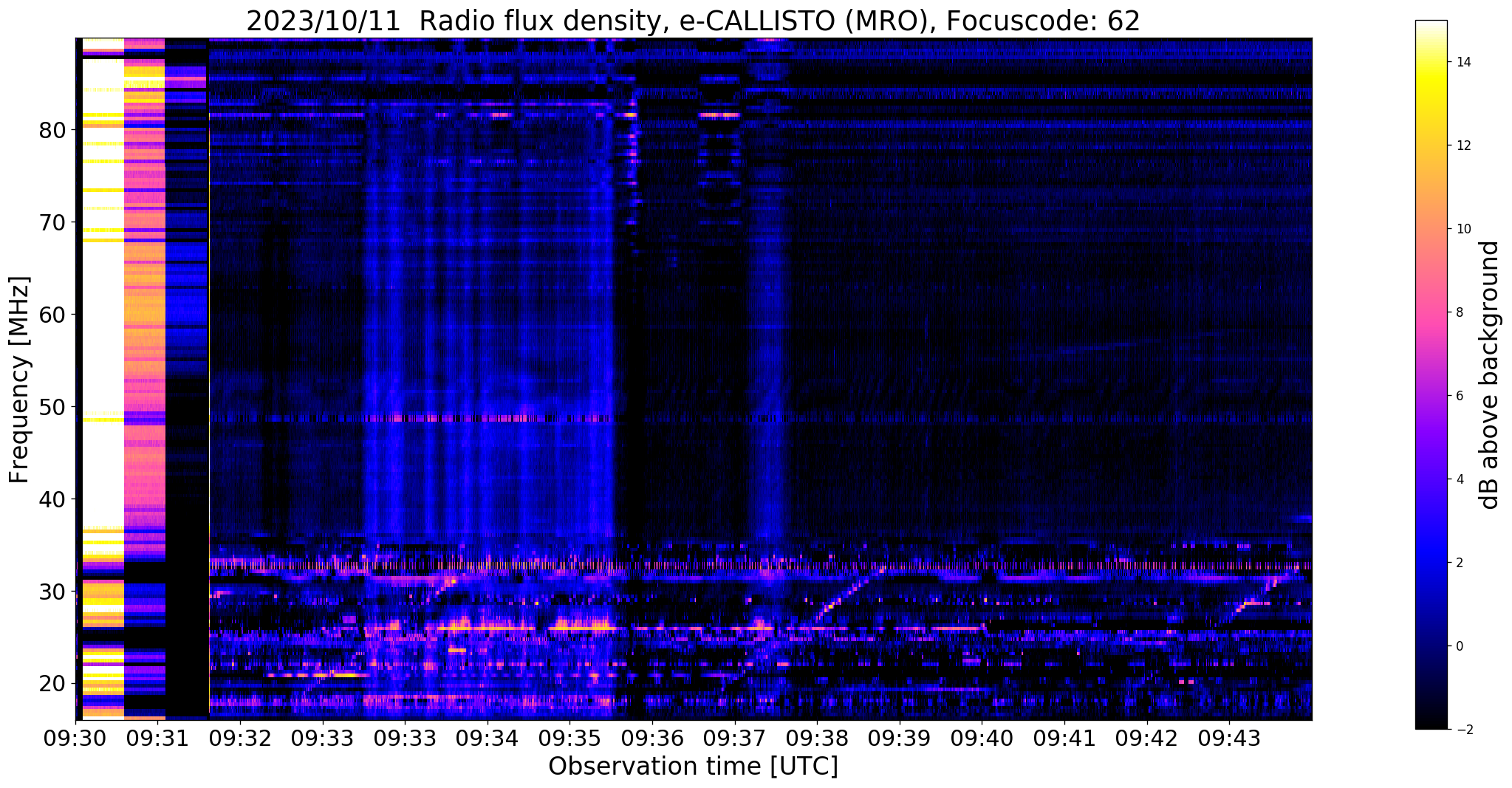The width and height of the screenshot is (1512, 788).
Task: Click the 09:35 time tick label
Action: (x=569, y=739)
